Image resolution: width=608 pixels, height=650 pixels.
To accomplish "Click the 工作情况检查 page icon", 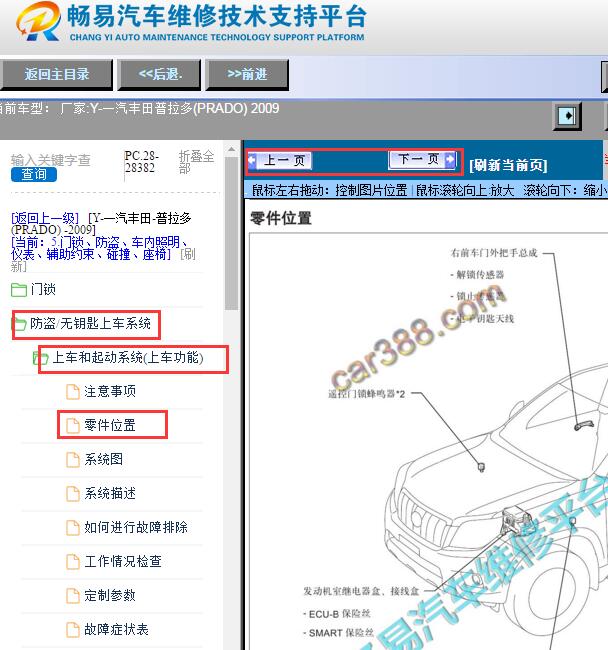I will 73,562.
